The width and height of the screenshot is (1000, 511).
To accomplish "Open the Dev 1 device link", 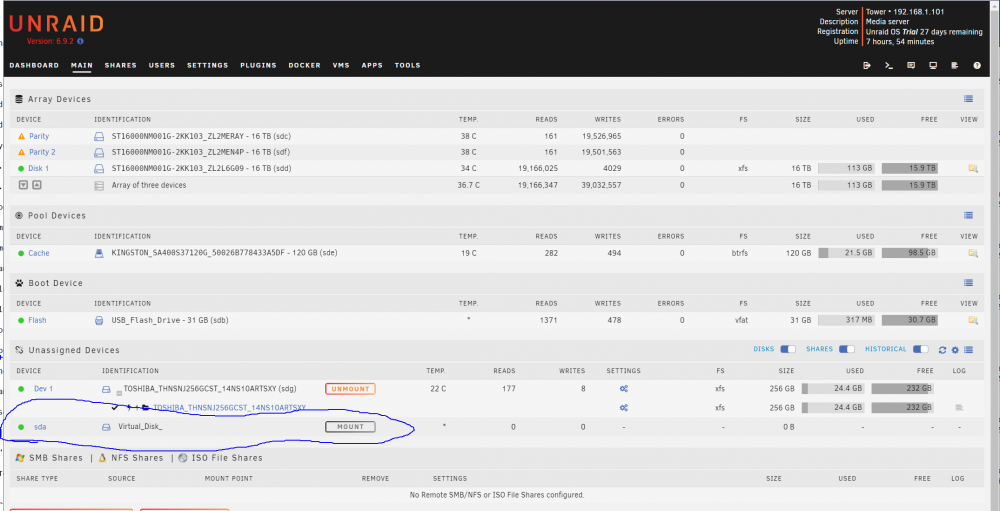I will point(43,389).
